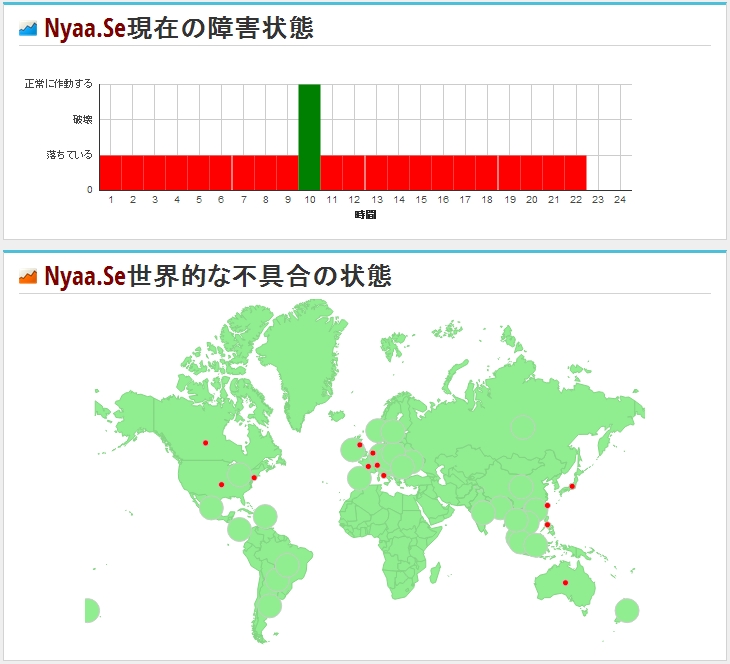Click the red bar at hour 1
Image resolution: width=730 pixels, height=664 pixels.
[x=110, y=173]
